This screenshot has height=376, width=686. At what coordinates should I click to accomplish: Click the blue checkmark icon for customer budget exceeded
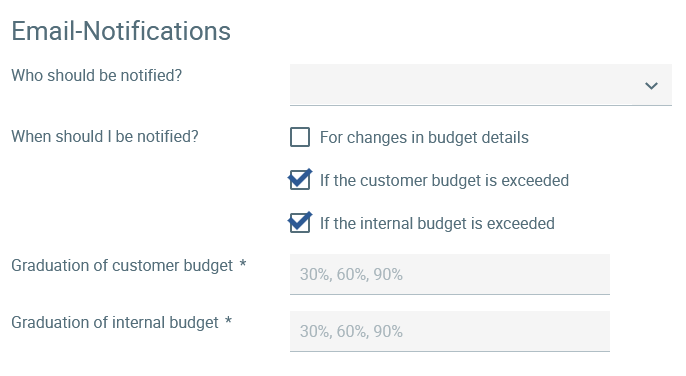[x=300, y=179]
